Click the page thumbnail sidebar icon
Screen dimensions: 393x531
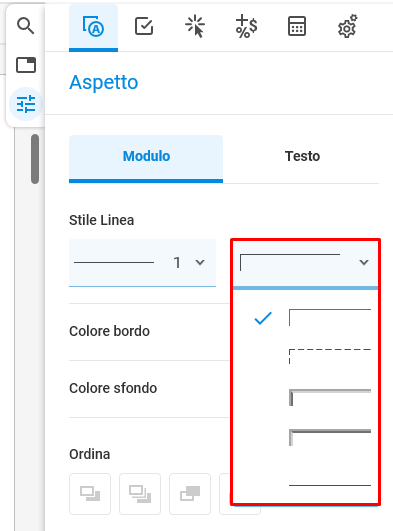26,65
